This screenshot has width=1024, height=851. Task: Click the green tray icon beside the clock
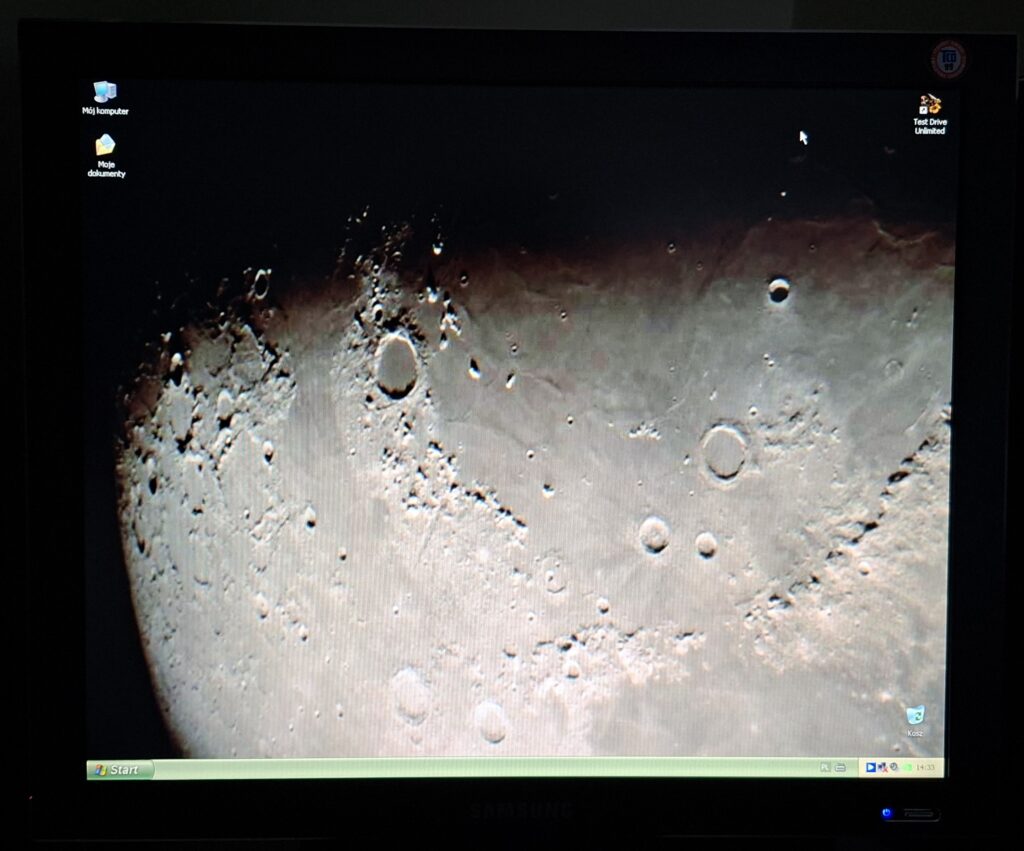[906, 767]
